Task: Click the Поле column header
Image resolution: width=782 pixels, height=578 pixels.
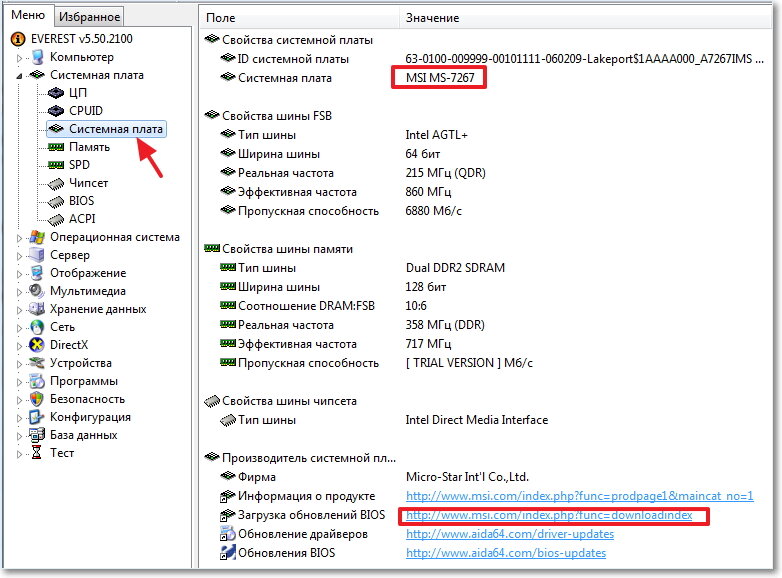Action: coord(299,18)
